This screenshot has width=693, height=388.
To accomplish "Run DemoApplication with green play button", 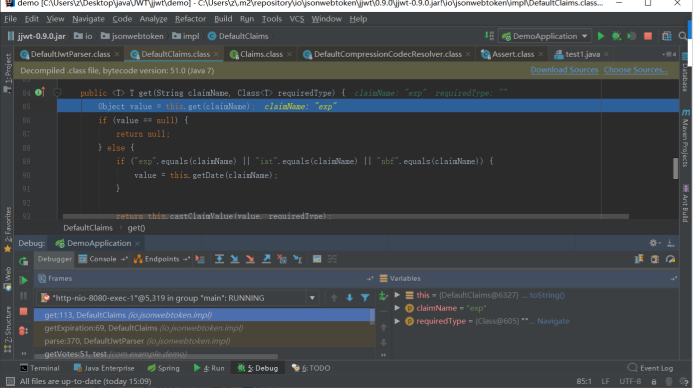I will click(601, 36).
